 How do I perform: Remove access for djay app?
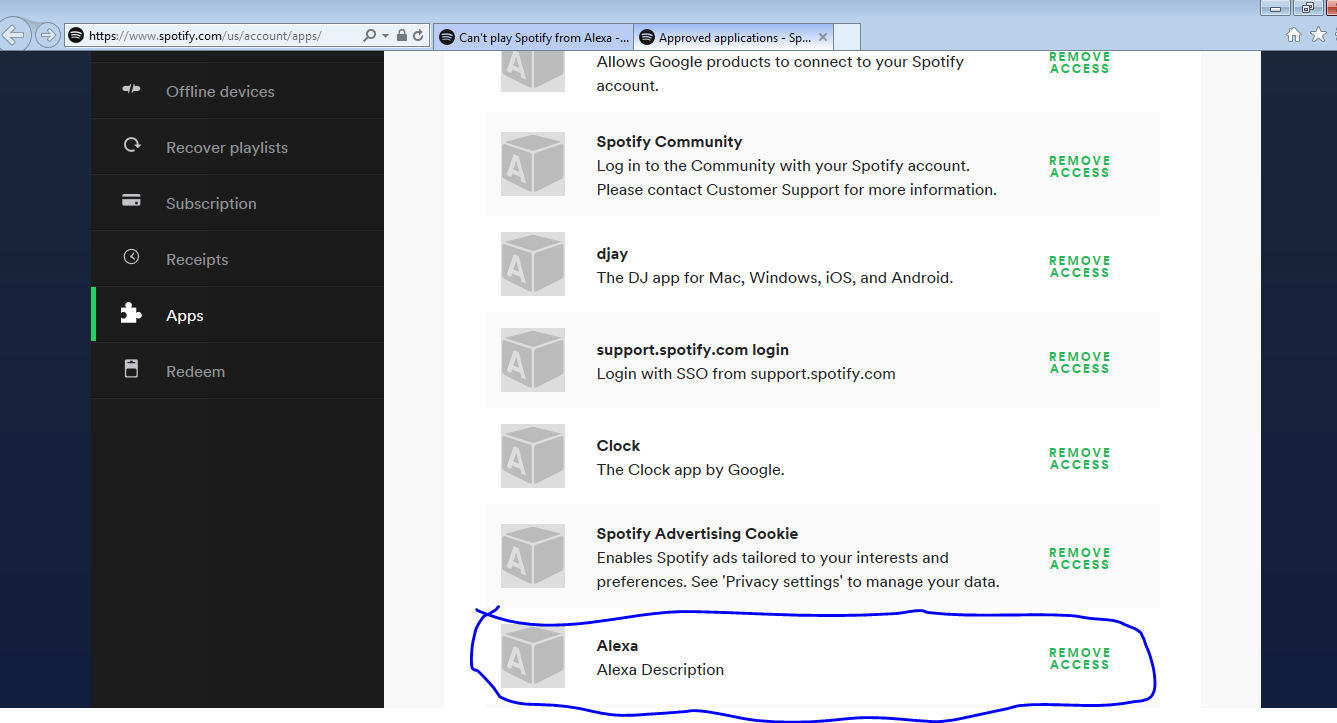[1080, 267]
